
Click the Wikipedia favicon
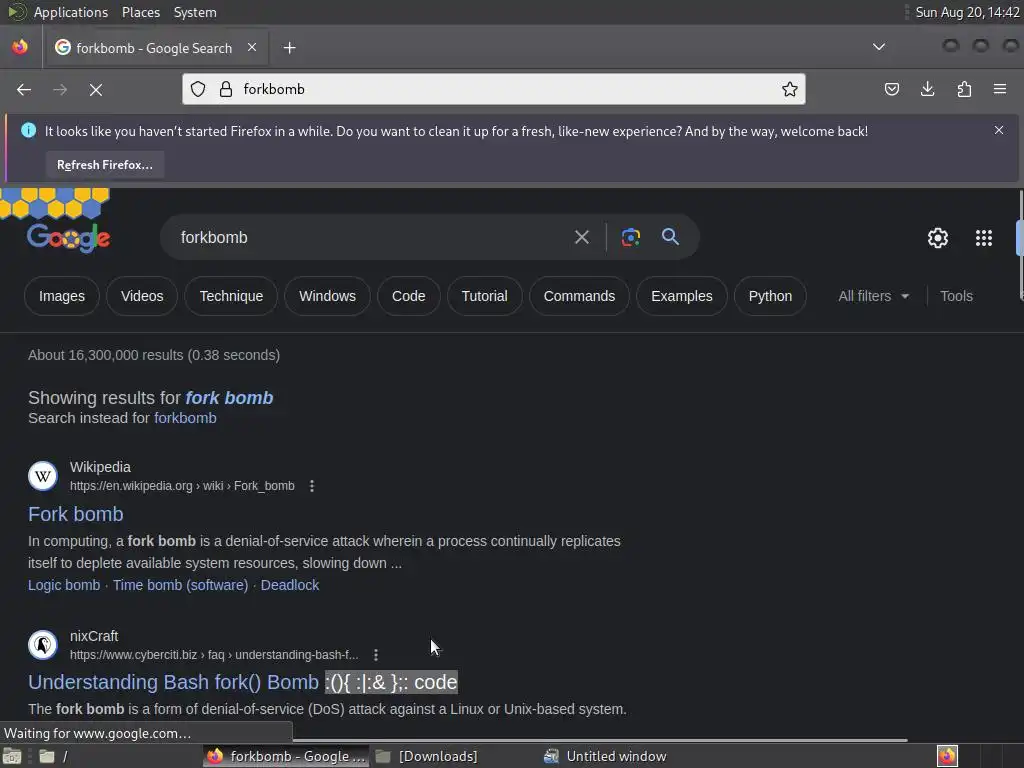point(42,476)
